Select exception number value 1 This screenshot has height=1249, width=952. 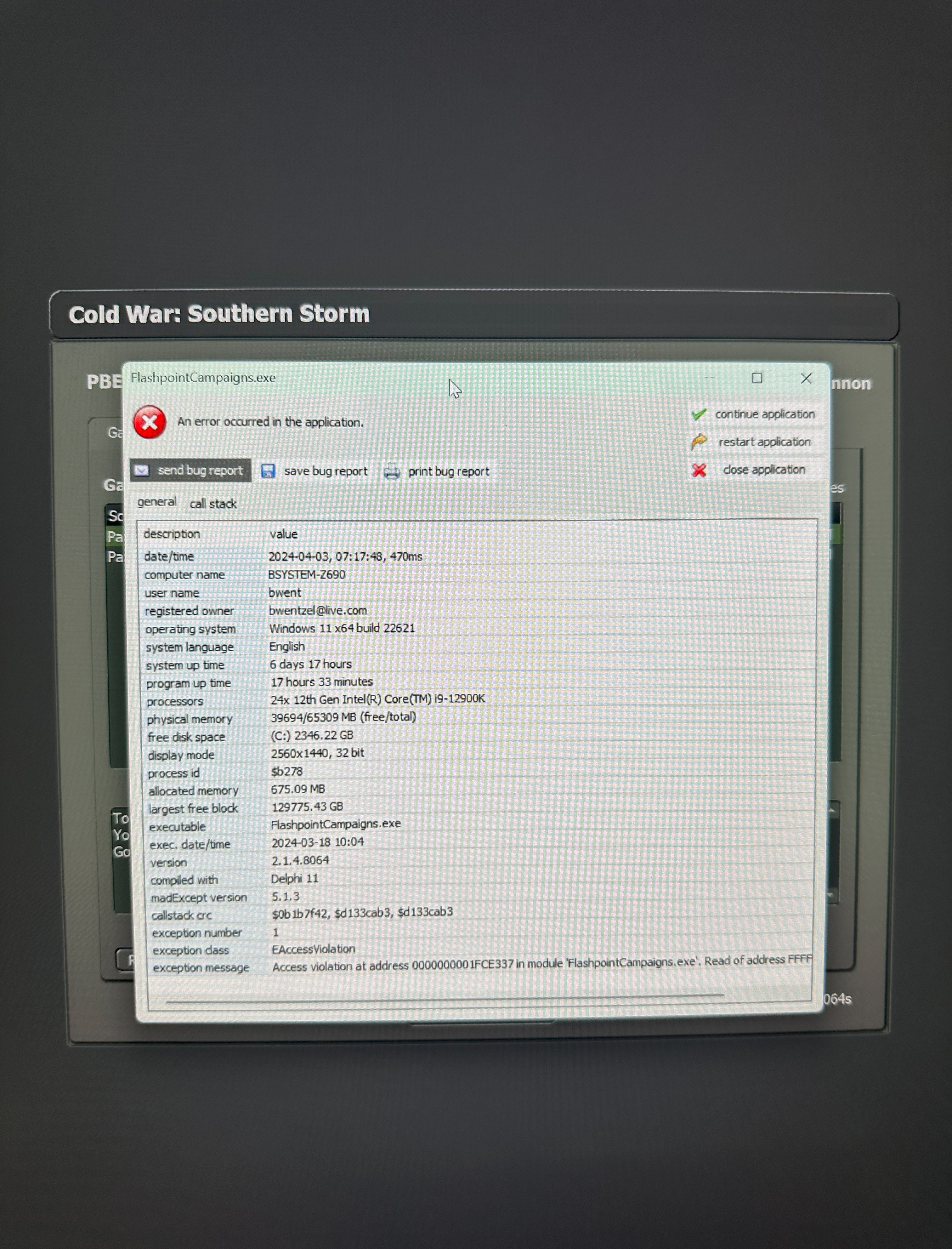point(275,932)
